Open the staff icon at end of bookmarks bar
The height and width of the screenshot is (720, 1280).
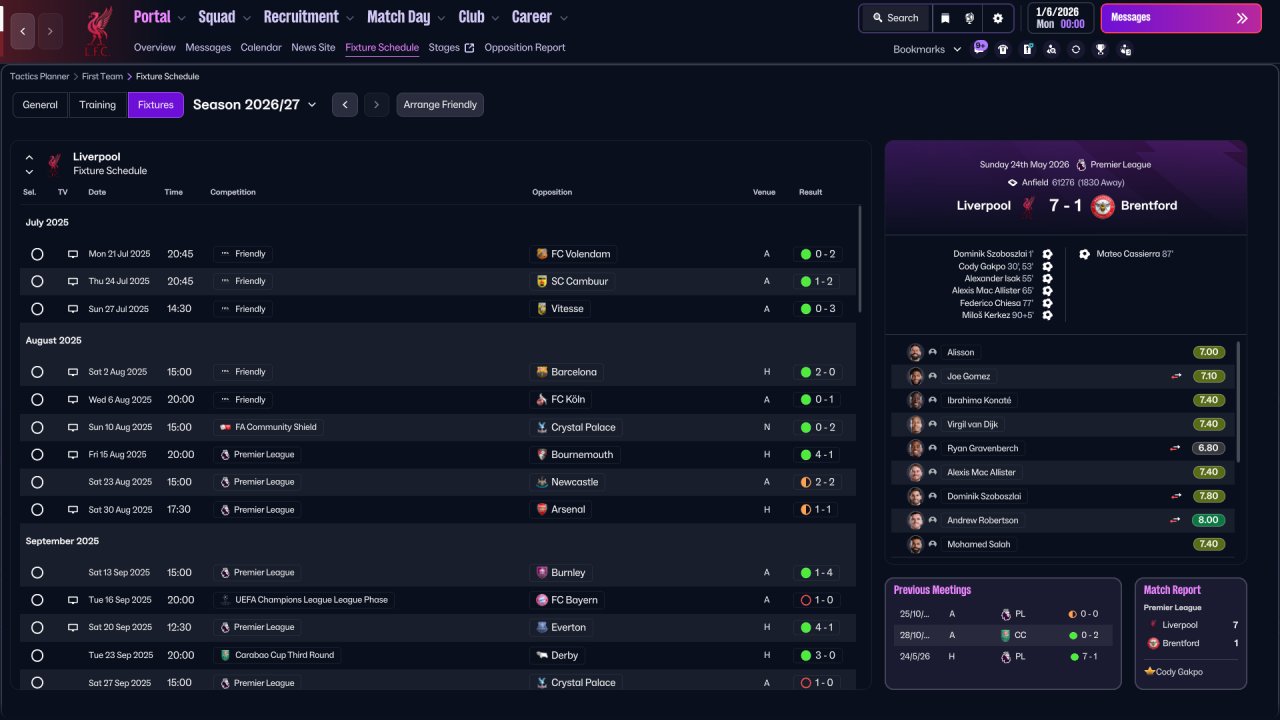[1126, 49]
